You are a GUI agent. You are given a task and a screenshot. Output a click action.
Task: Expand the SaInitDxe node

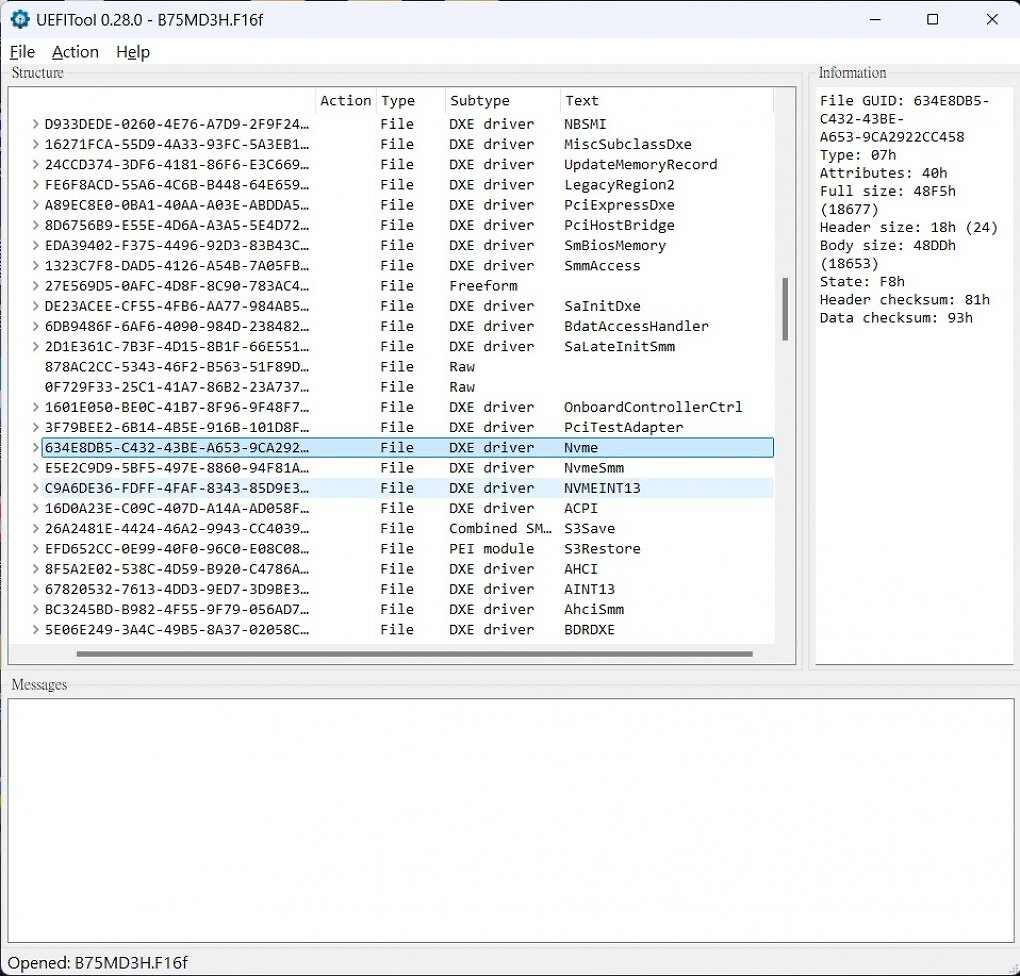click(x=36, y=306)
